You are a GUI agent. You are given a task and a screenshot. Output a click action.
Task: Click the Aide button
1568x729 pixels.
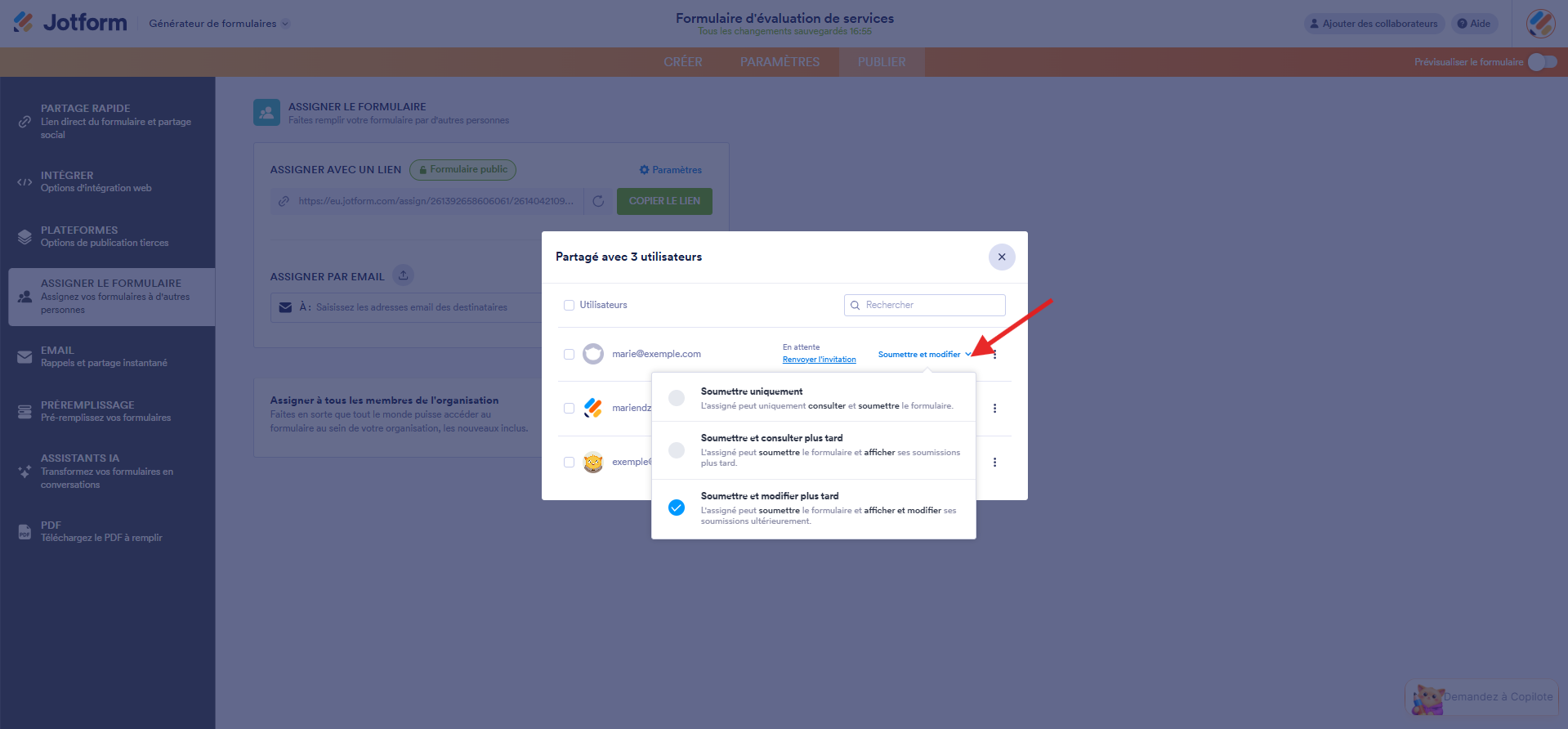pos(1474,24)
